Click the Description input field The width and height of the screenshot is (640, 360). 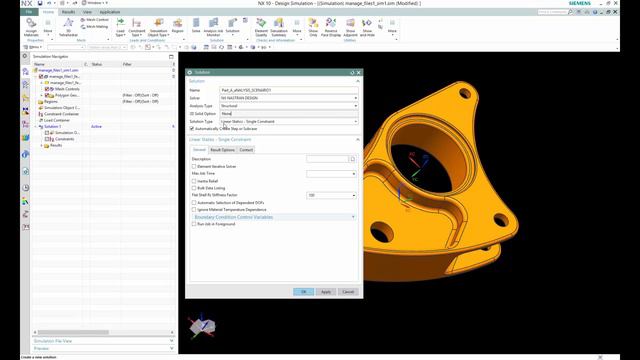tap(327, 159)
